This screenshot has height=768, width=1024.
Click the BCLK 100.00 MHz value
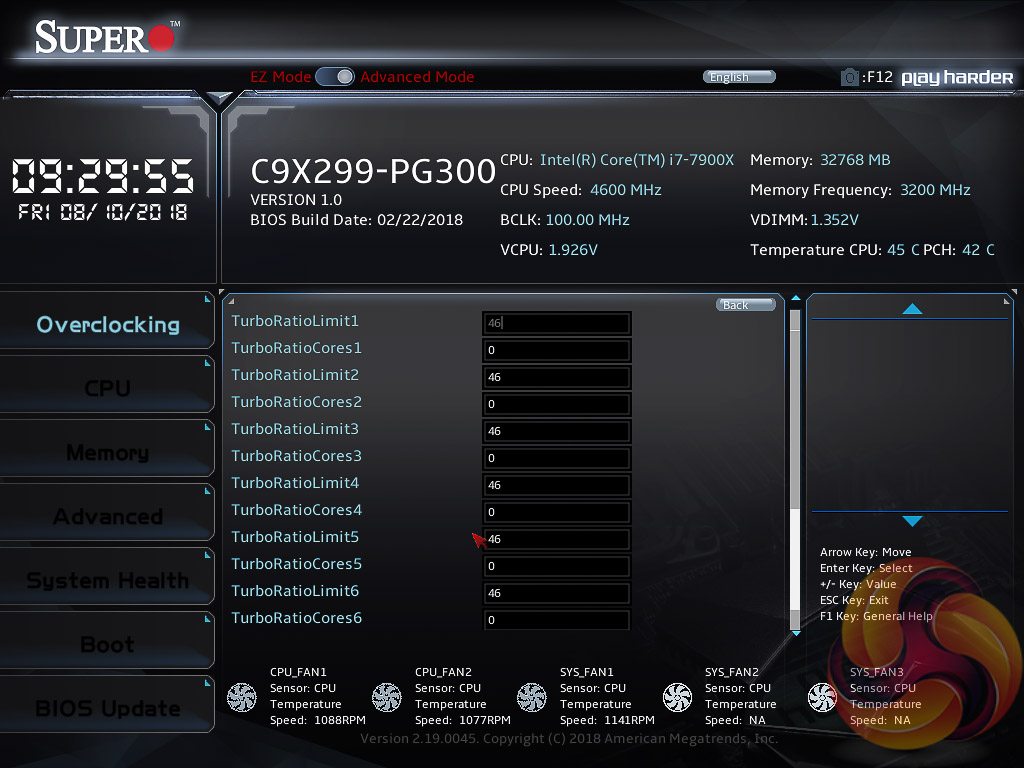point(587,220)
